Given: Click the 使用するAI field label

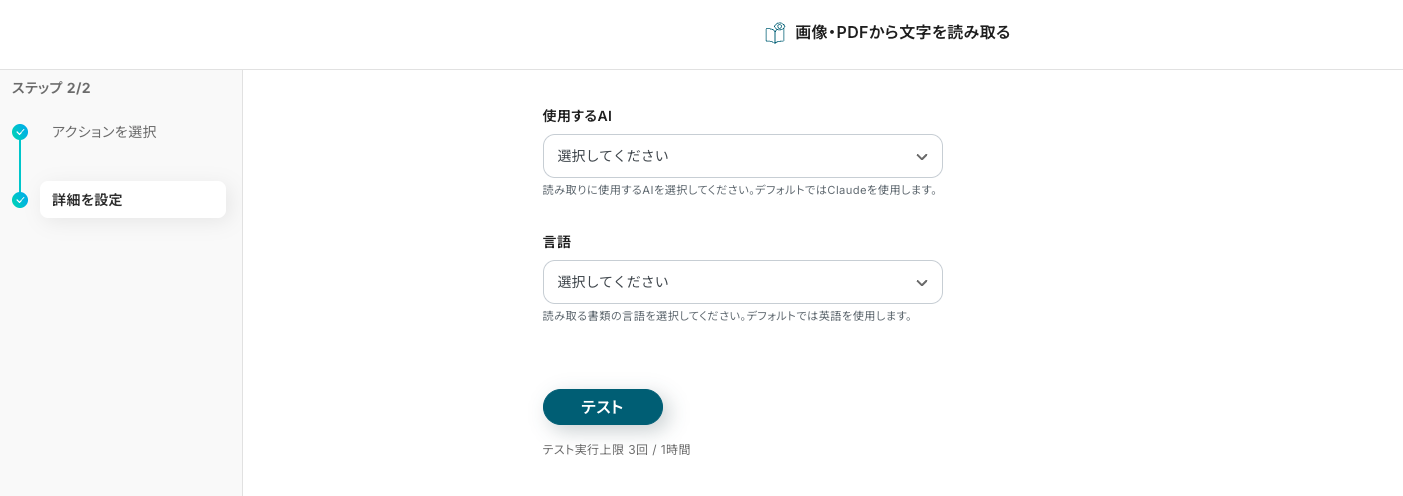Looking at the screenshot, I should 577,116.
